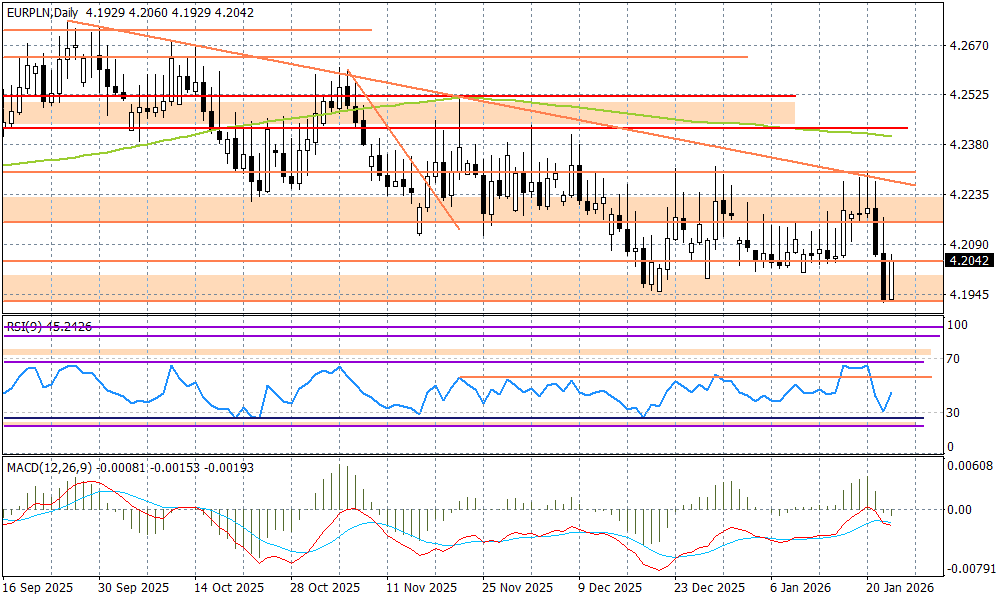Click the 4.2525 price axis label
This screenshot has width=1000, height=600.
click(969, 96)
